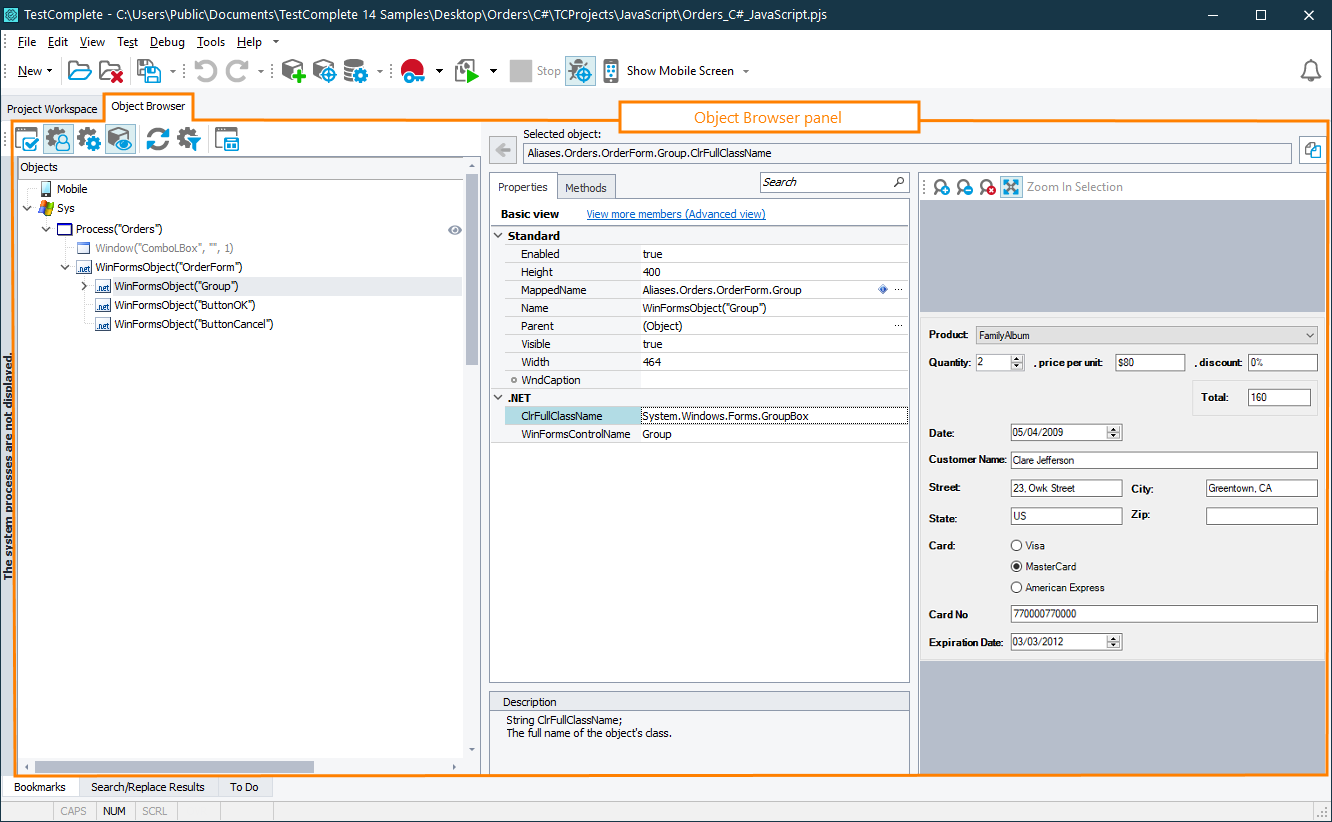This screenshot has height=822, width=1332.
Task: Open the File menu
Action: click(x=27, y=42)
